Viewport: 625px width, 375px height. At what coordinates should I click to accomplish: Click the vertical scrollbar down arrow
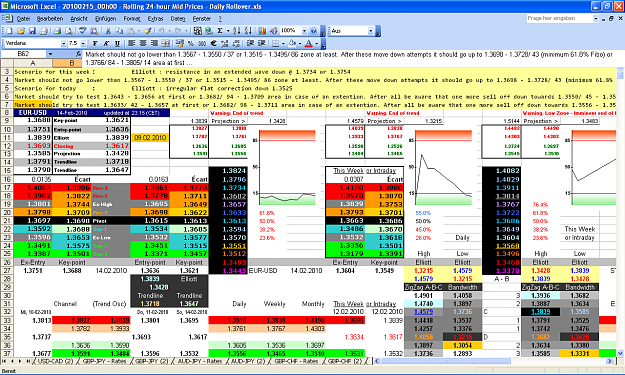(x=620, y=353)
